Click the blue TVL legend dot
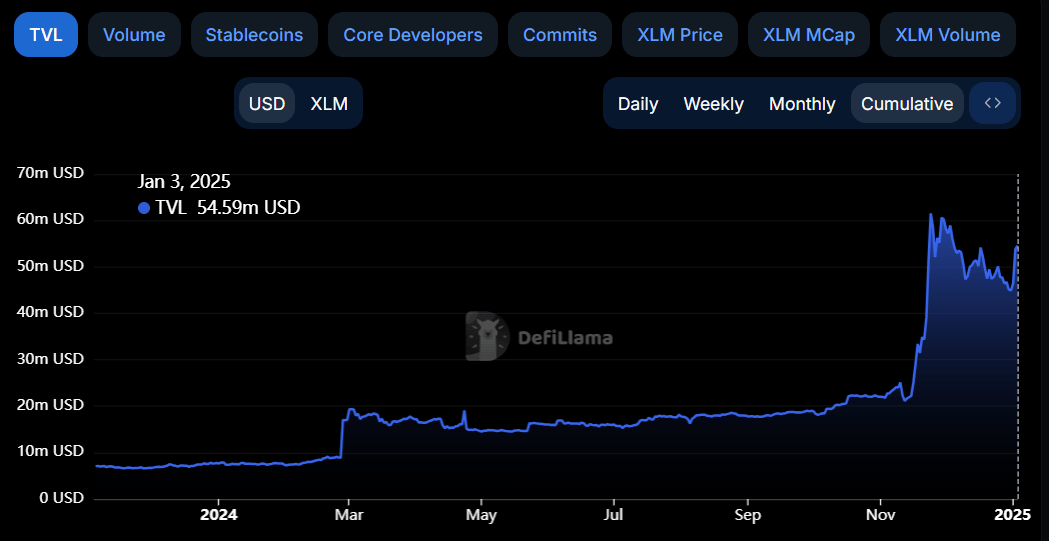 click(x=144, y=208)
